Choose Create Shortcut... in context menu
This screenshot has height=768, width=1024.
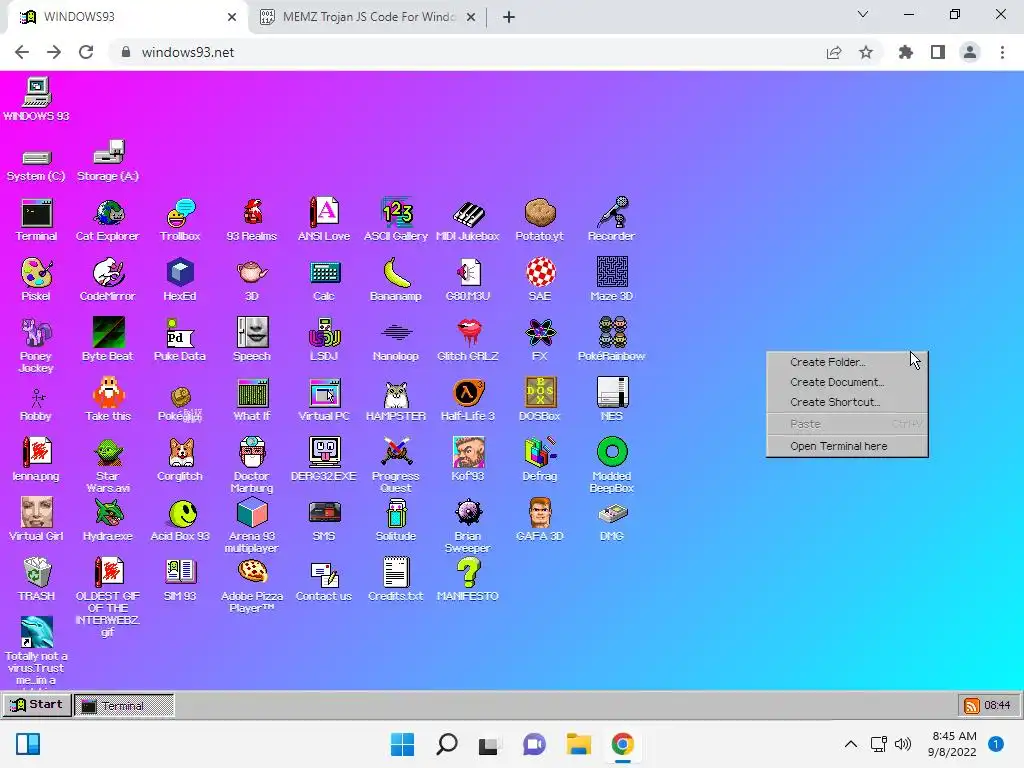click(x=846, y=402)
